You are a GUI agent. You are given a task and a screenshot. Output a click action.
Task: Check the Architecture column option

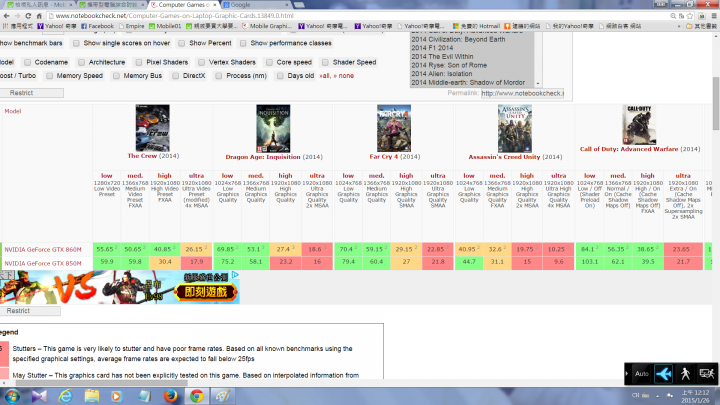pyautogui.click(x=81, y=62)
